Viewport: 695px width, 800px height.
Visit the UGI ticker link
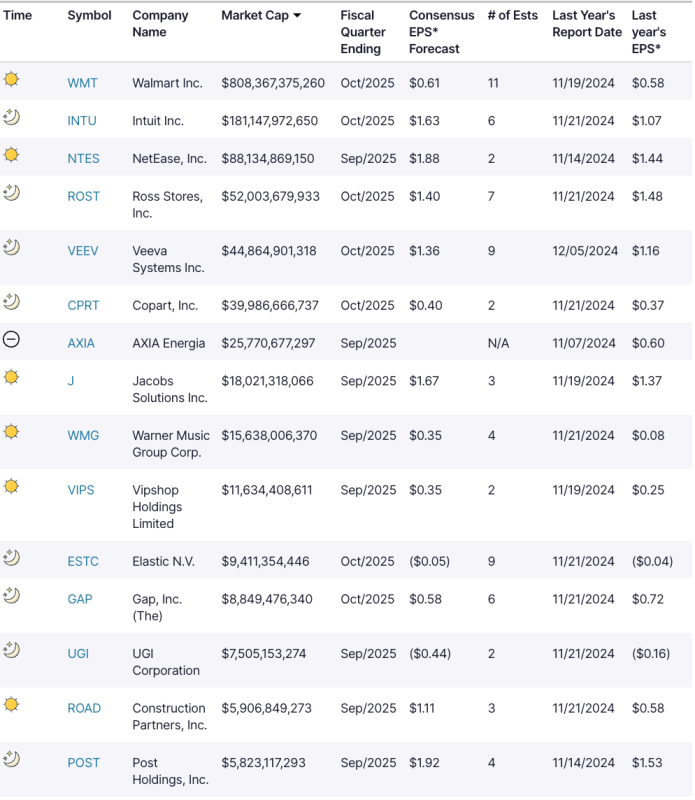pos(78,653)
